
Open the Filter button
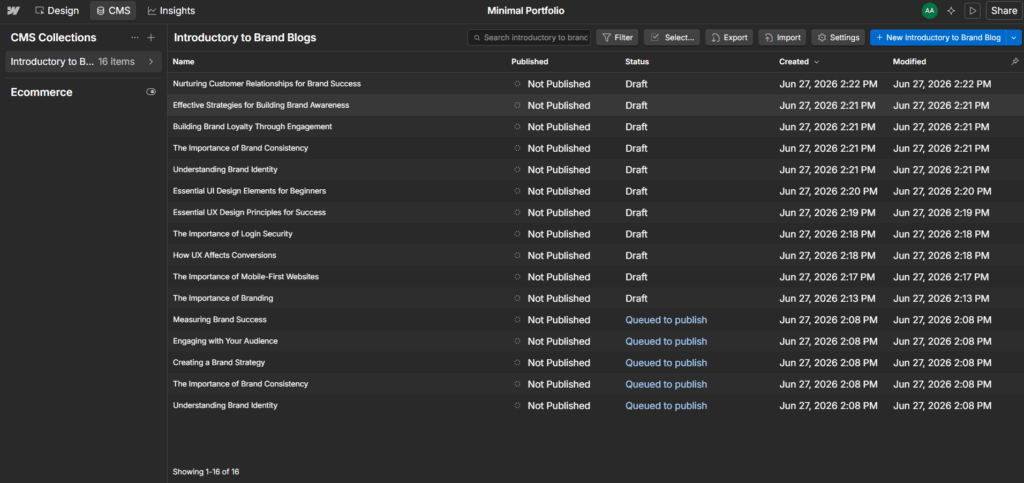(x=617, y=37)
